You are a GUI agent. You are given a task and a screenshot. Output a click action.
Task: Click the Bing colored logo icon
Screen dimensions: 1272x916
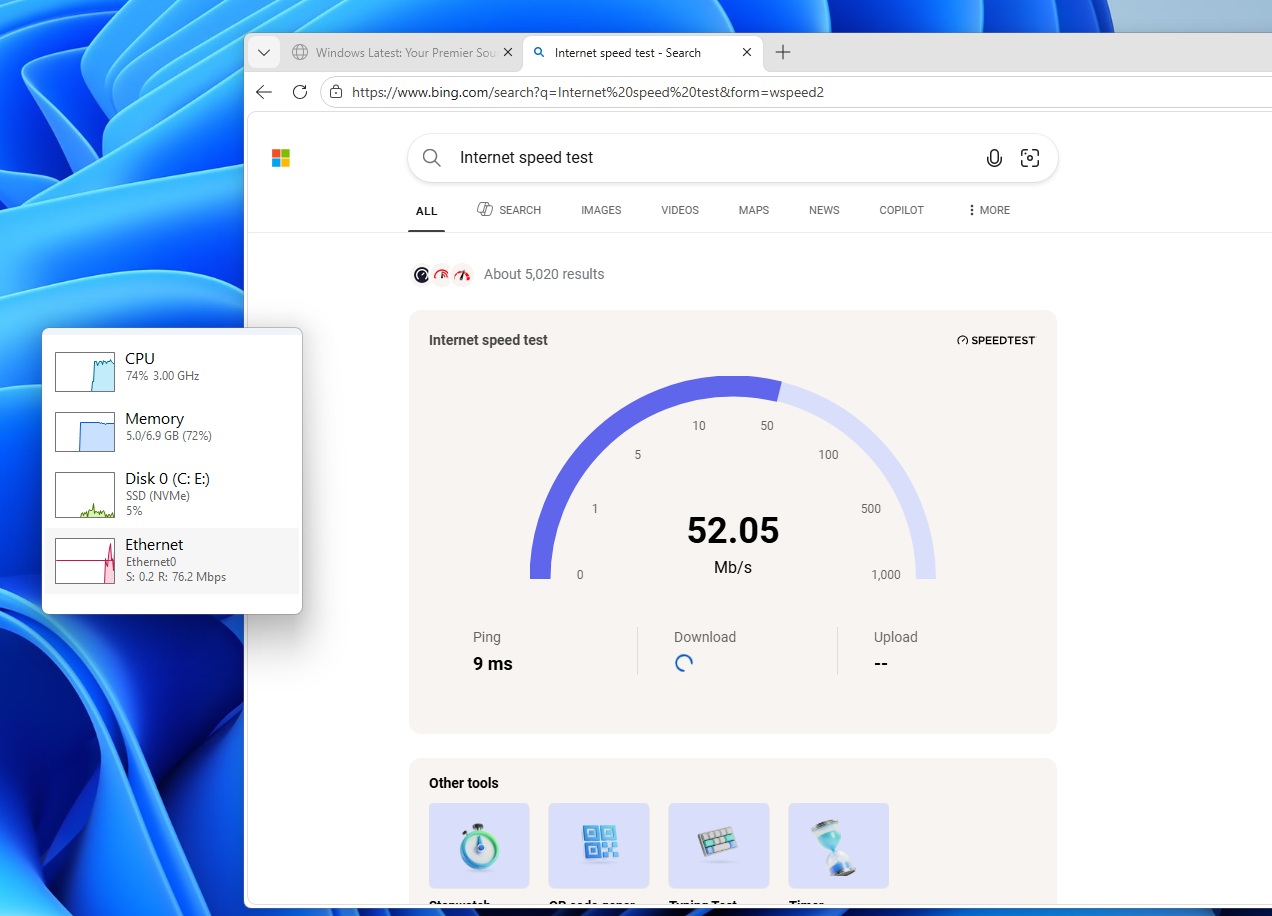point(281,157)
